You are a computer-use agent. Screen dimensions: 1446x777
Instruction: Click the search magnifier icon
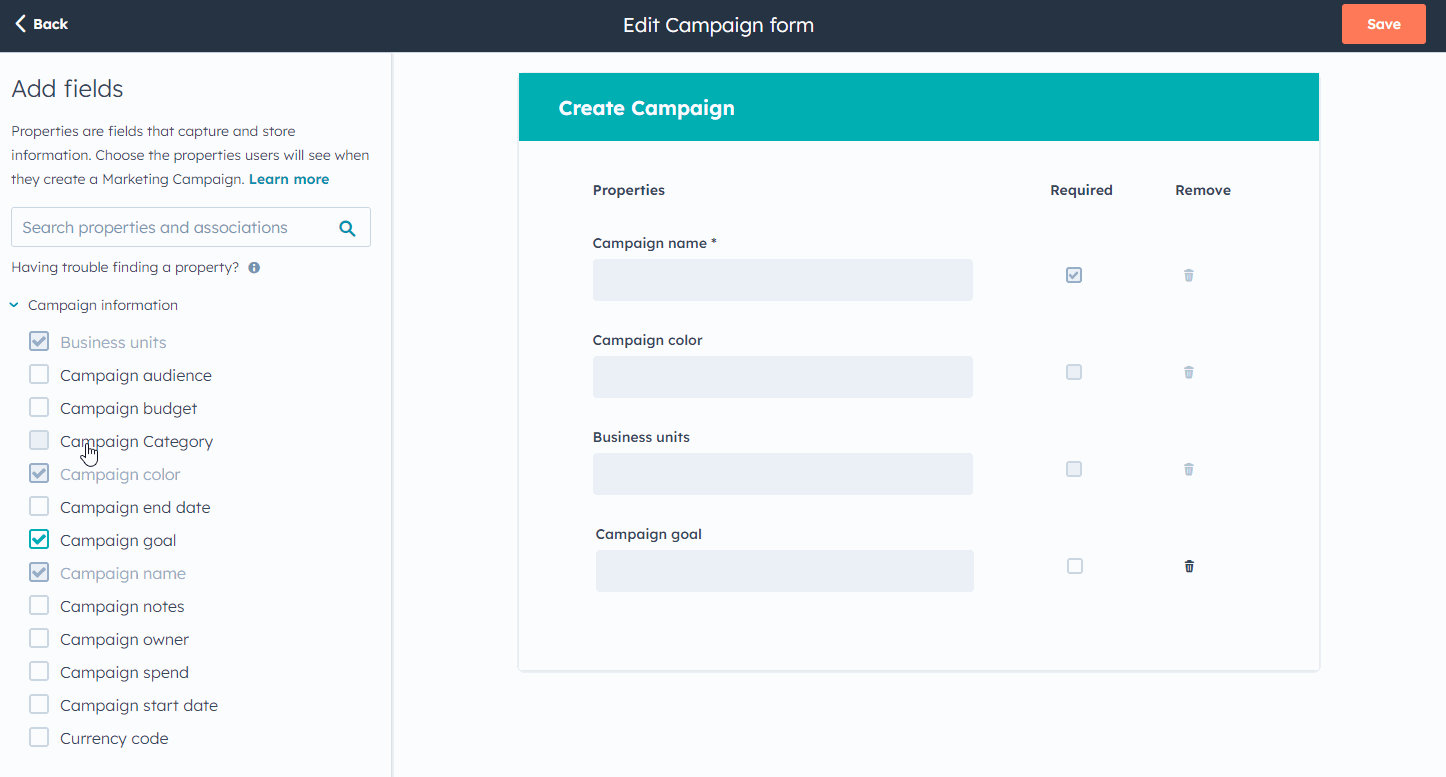[x=347, y=227]
